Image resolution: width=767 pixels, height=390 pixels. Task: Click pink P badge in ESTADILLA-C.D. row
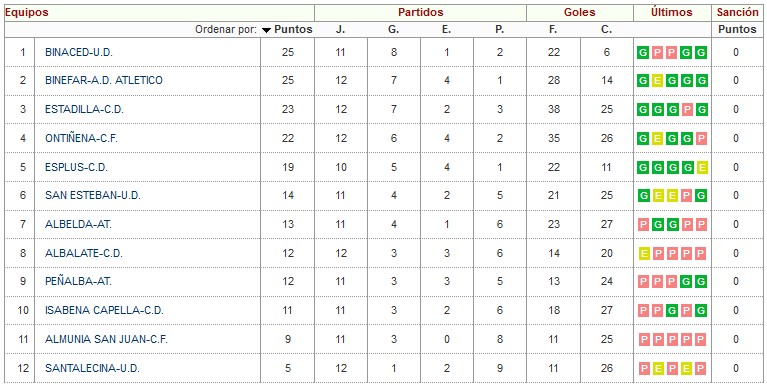pos(687,109)
